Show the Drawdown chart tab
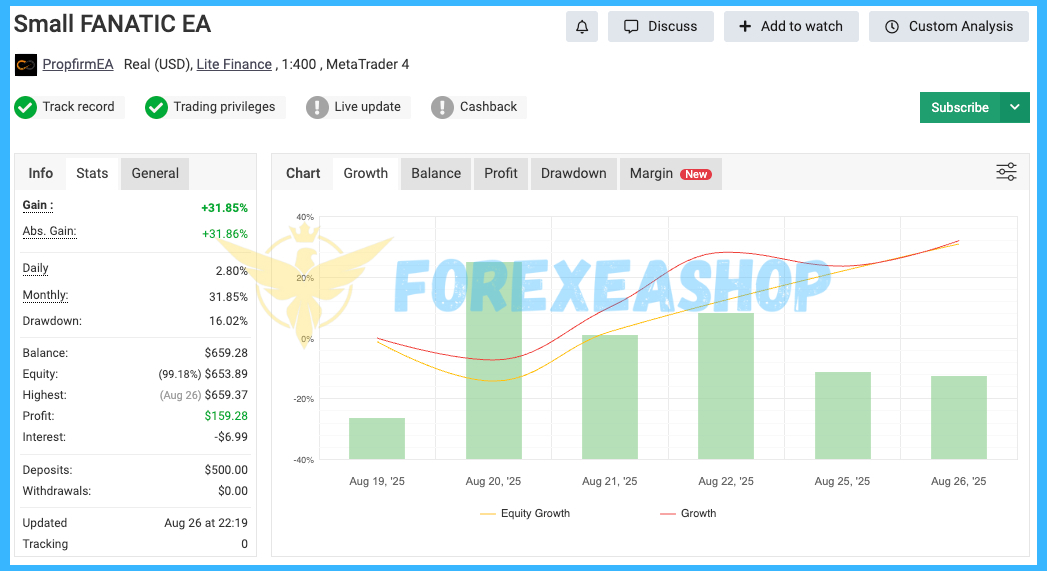Image resolution: width=1047 pixels, height=571 pixels. [573, 173]
